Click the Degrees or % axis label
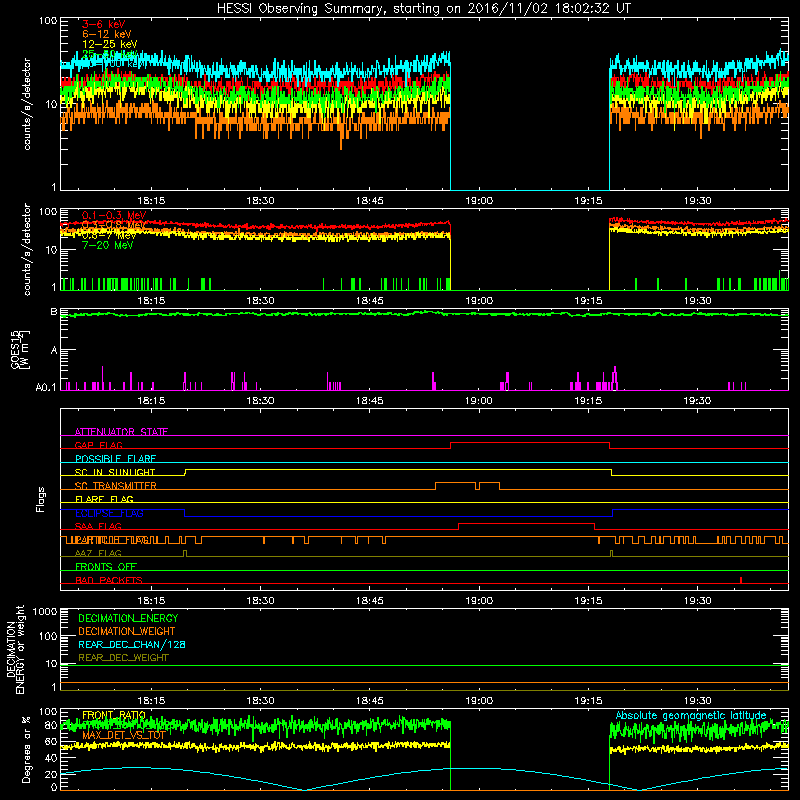 (x=26, y=749)
